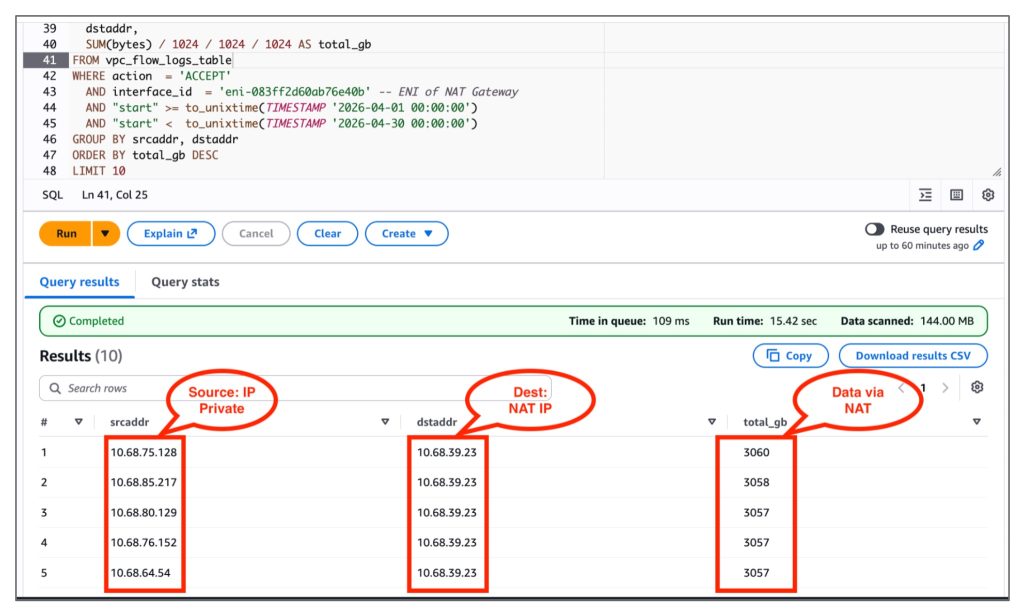Click total_gb value 3060
This screenshot has width=1024, height=611.
pos(756,452)
